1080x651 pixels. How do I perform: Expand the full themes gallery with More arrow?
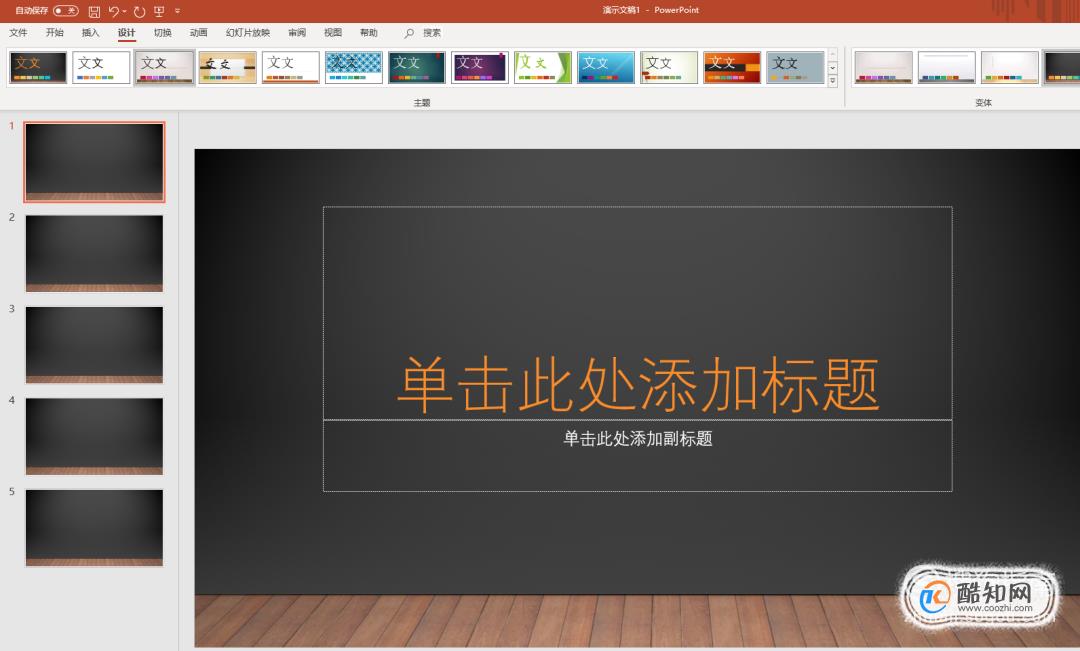point(833,81)
